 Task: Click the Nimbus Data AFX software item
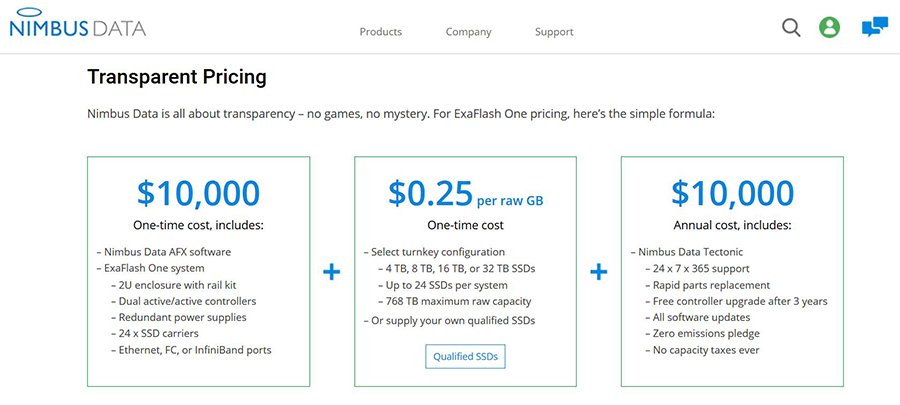click(x=166, y=252)
